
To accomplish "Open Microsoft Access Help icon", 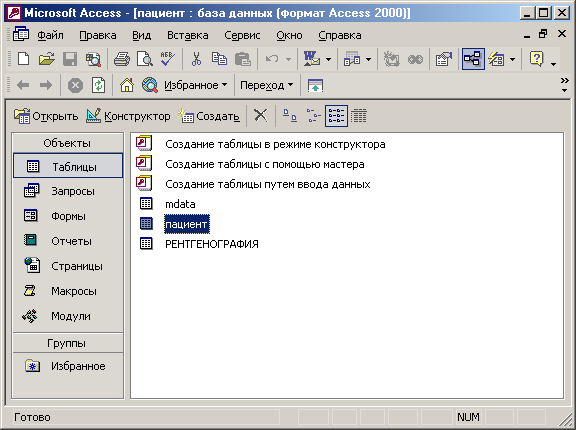I will [536, 59].
